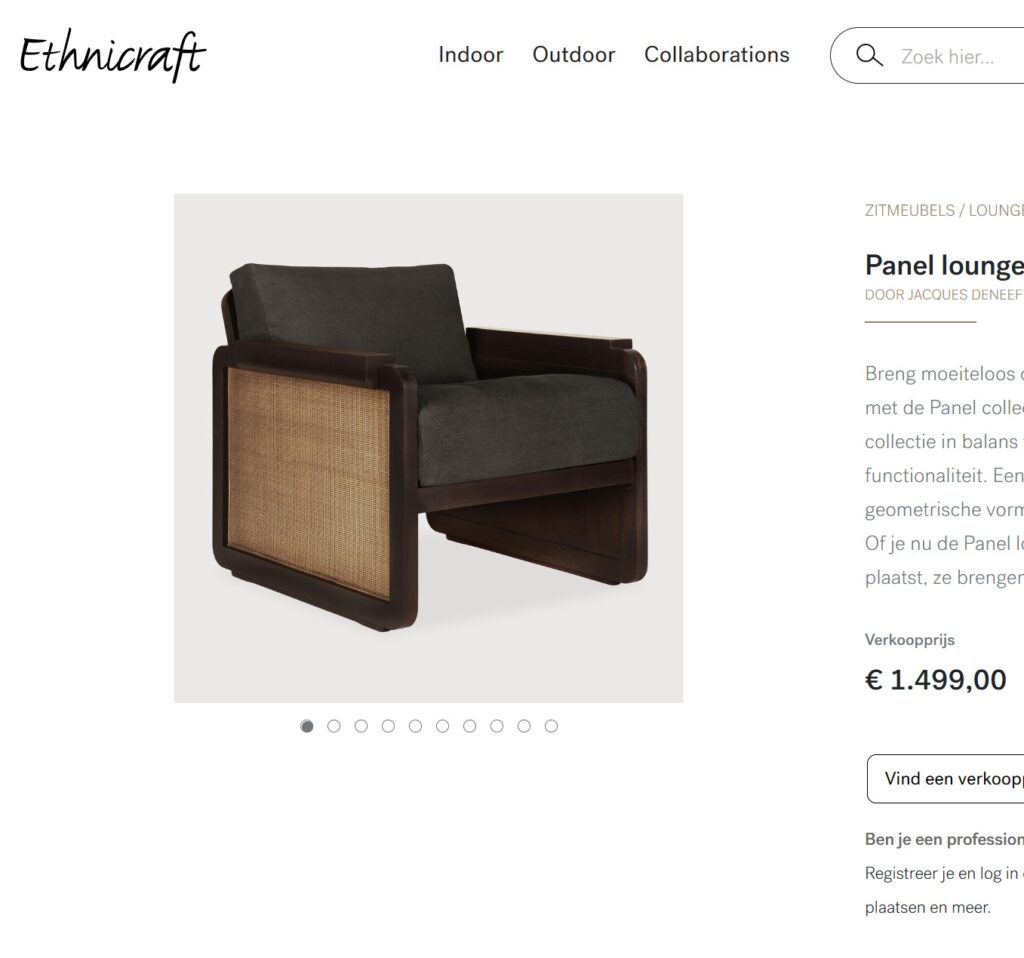1024x958 pixels.
Task: Select the fifth image carousel dot
Action: click(x=415, y=726)
